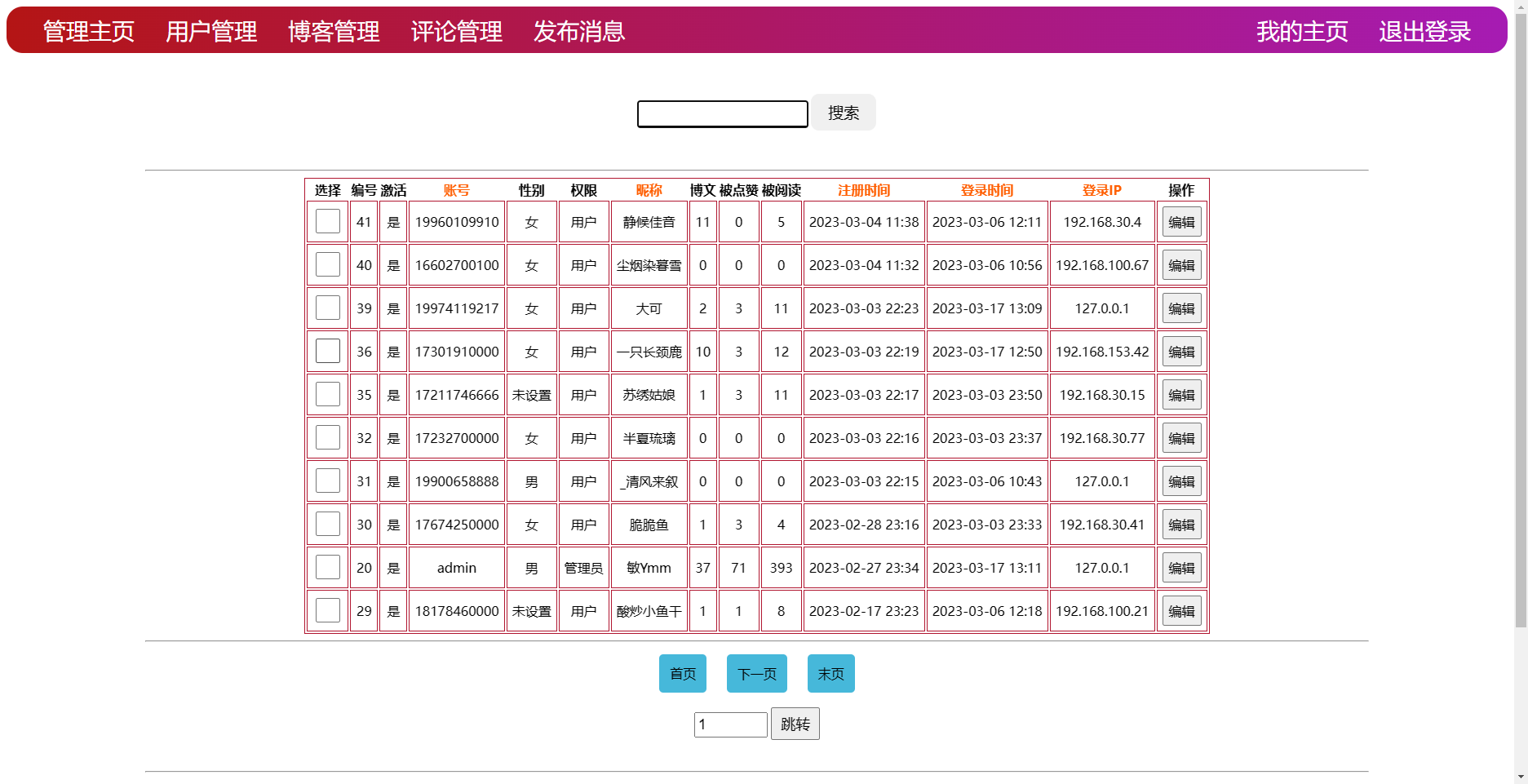Open 博客管理 section

pos(334,31)
